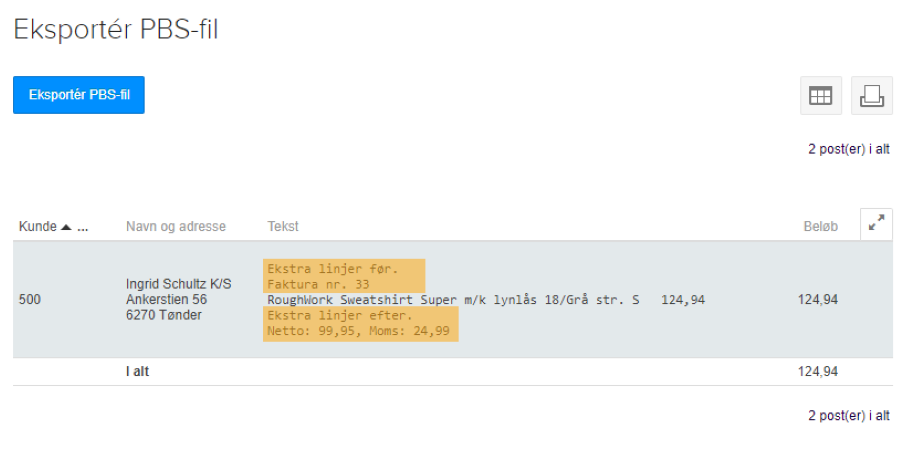Click highlighted text Ekstra linjer efter.
The height and width of the screenshot is (457, 900).
coord(339,315)
